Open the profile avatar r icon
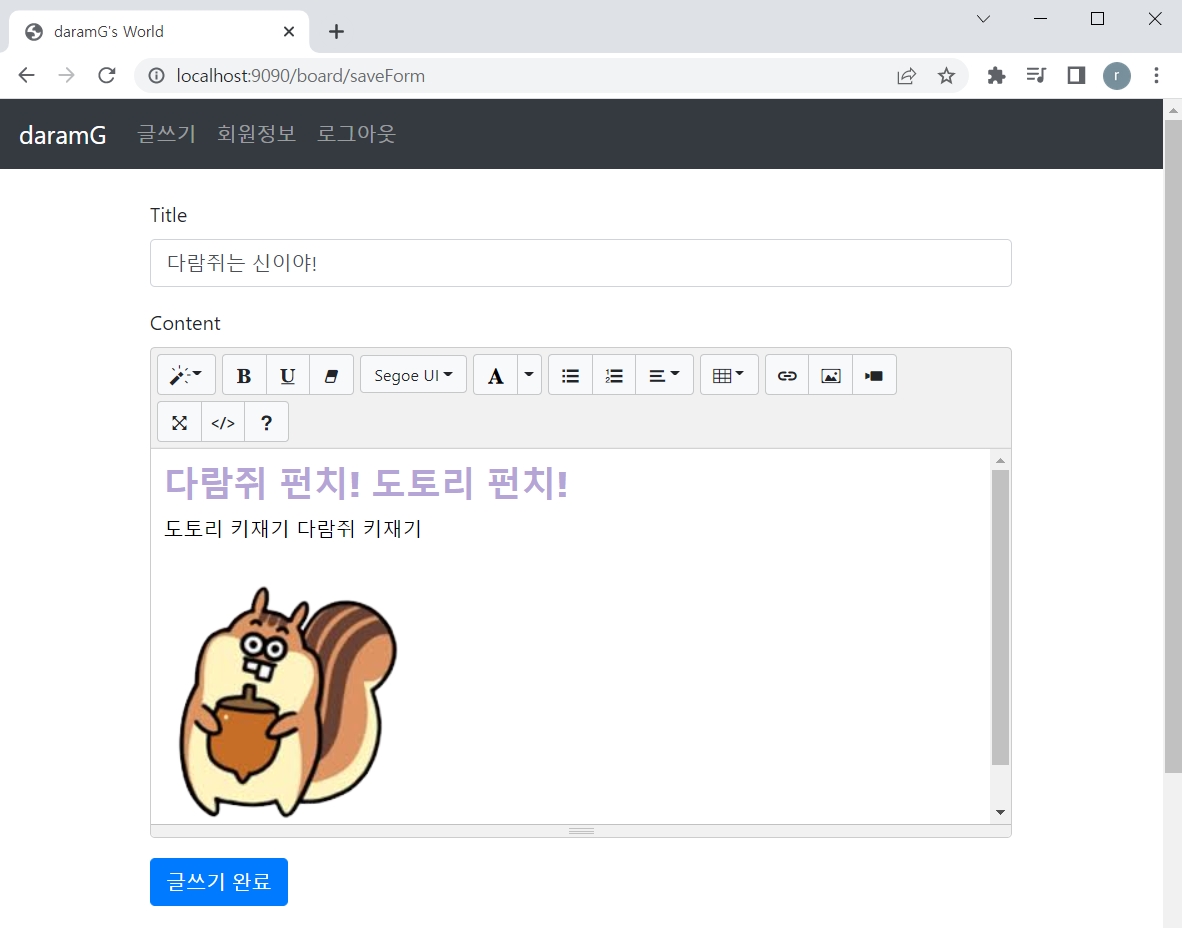Image resolution: width=1182 pixels, height=928 pixels. coord(1116,75)
